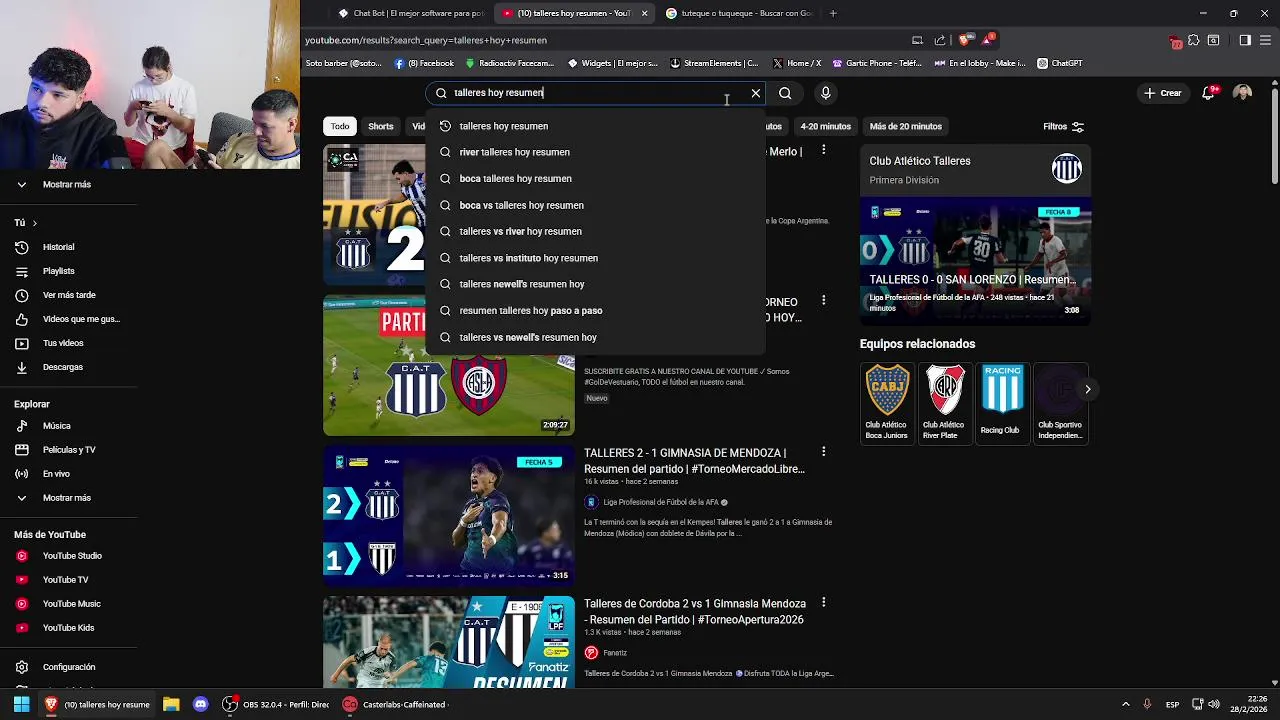Click the Brave Shields icon in address bar

(964, 40)
